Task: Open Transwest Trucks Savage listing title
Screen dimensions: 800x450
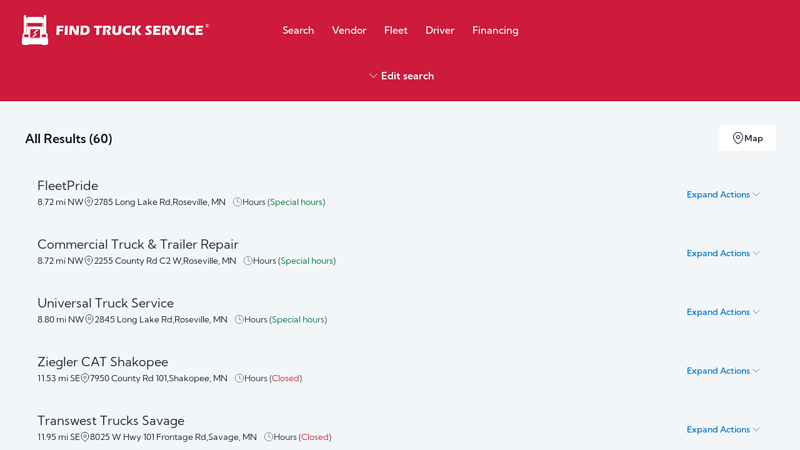Action: point(110,420)
